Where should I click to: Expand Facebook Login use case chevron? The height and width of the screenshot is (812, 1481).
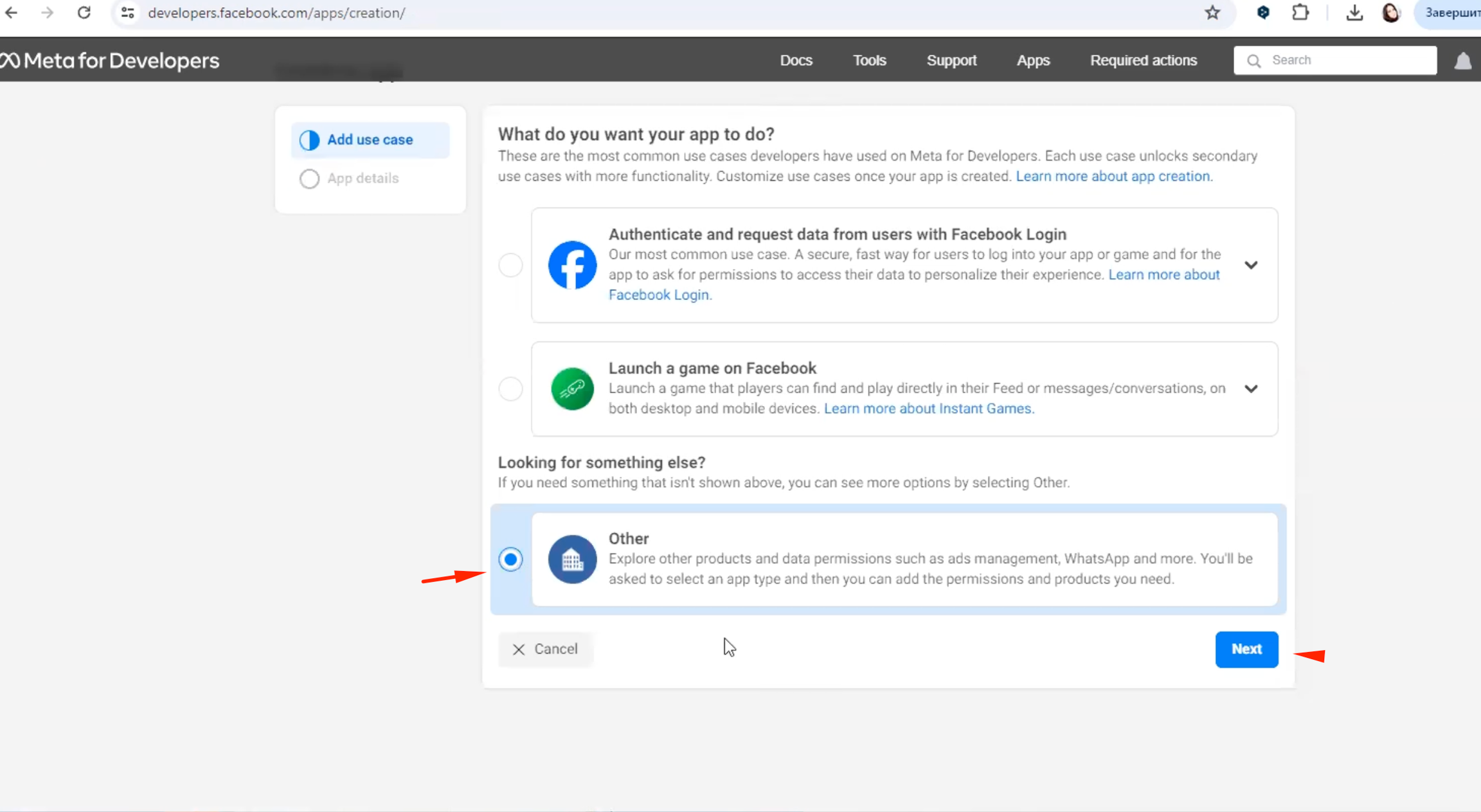[1250, 265]
